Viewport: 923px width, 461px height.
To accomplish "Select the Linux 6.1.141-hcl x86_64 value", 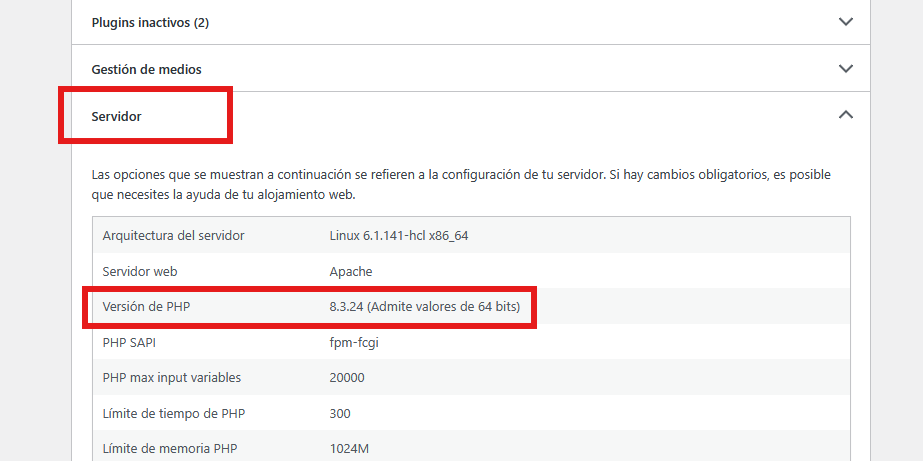I will coord(399,236).
